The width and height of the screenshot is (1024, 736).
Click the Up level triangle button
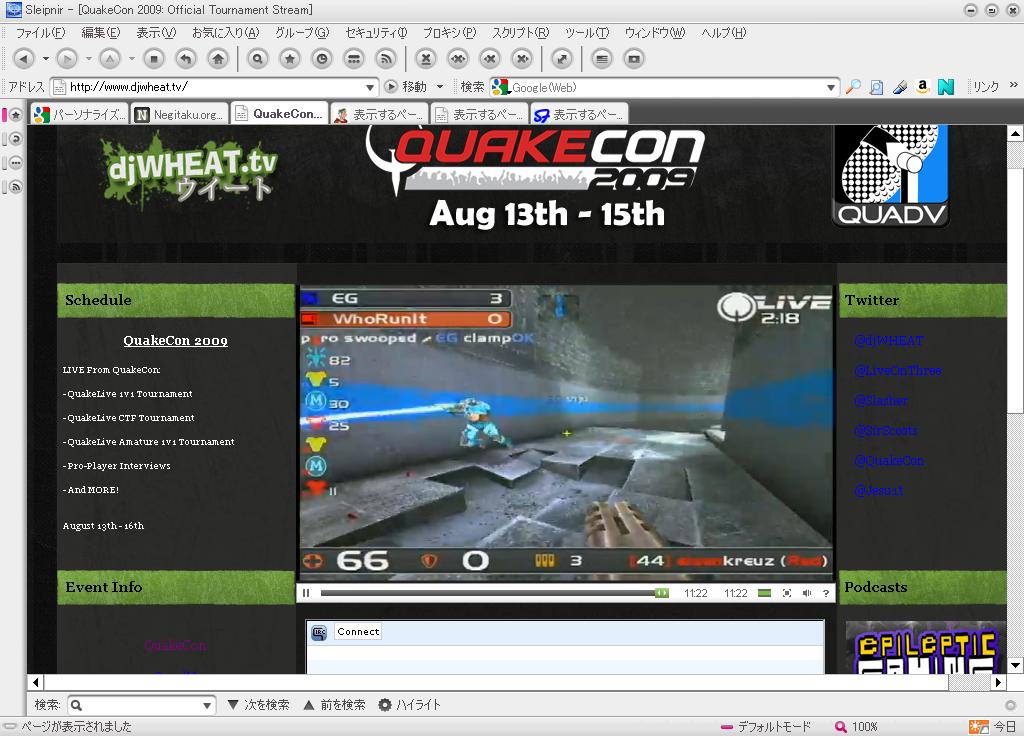[110, 59]
